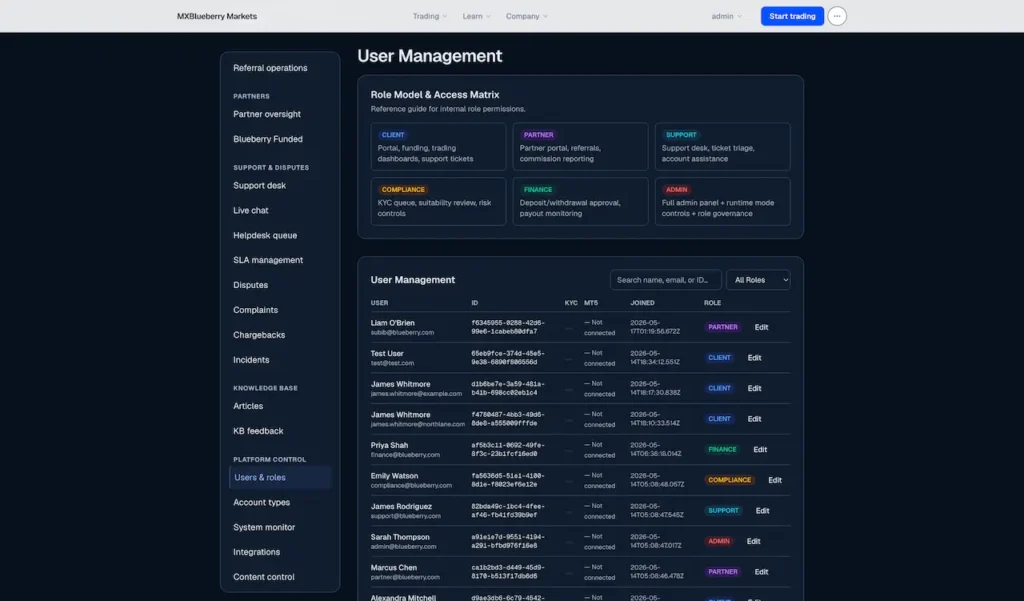Edit Priya Shah's user row
Viewport: 1024px width, 601px height.
click(760, 449)
